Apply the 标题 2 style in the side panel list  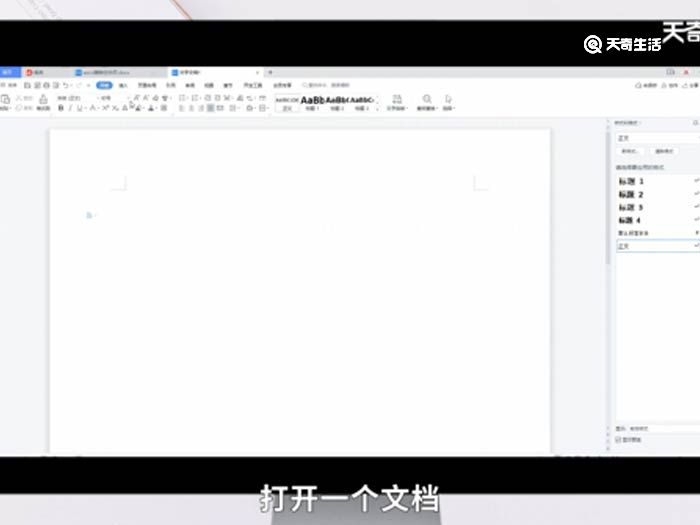tap(657, 194)
